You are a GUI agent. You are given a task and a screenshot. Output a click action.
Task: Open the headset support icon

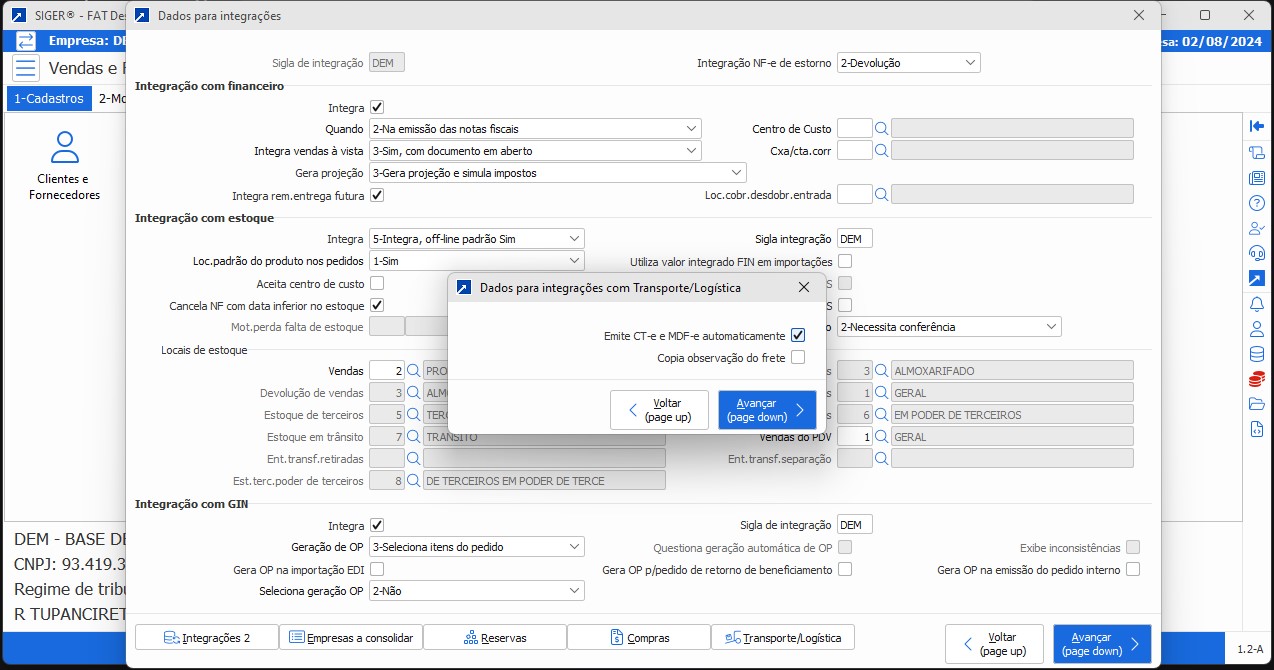[x=1257, y=253]
